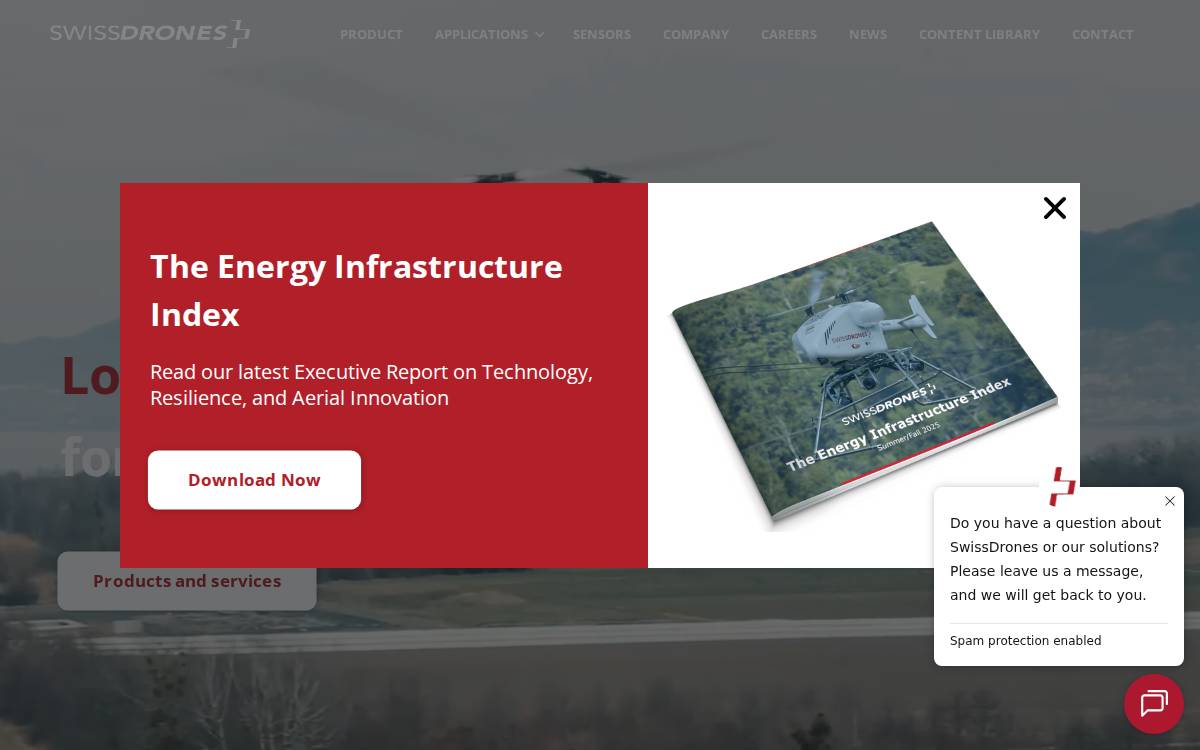The width and height of the screenshot is (1200, 750).
Task: Click the Download Now button
Action: [x=254, y=480]
